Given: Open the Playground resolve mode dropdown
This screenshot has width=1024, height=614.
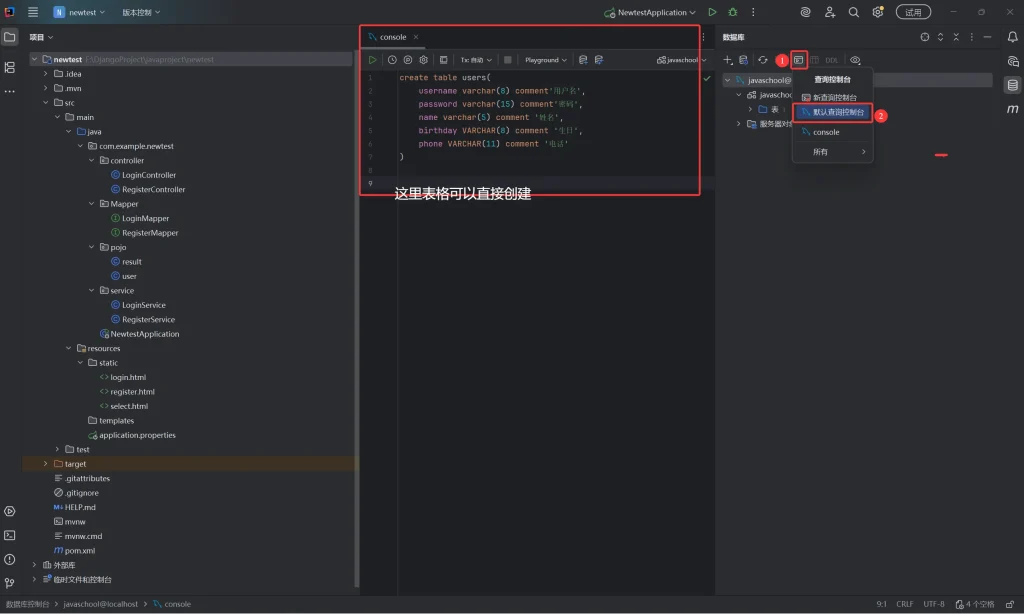Looking at the screenshot, I should [546, 60].
